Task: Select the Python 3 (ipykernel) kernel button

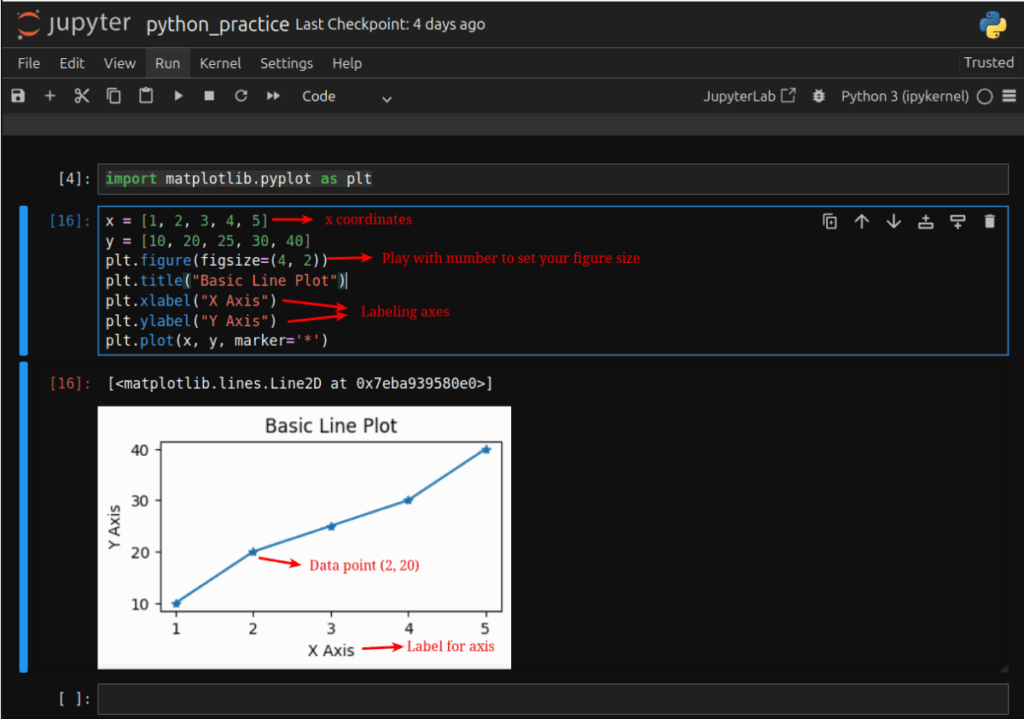Action: 904,96
